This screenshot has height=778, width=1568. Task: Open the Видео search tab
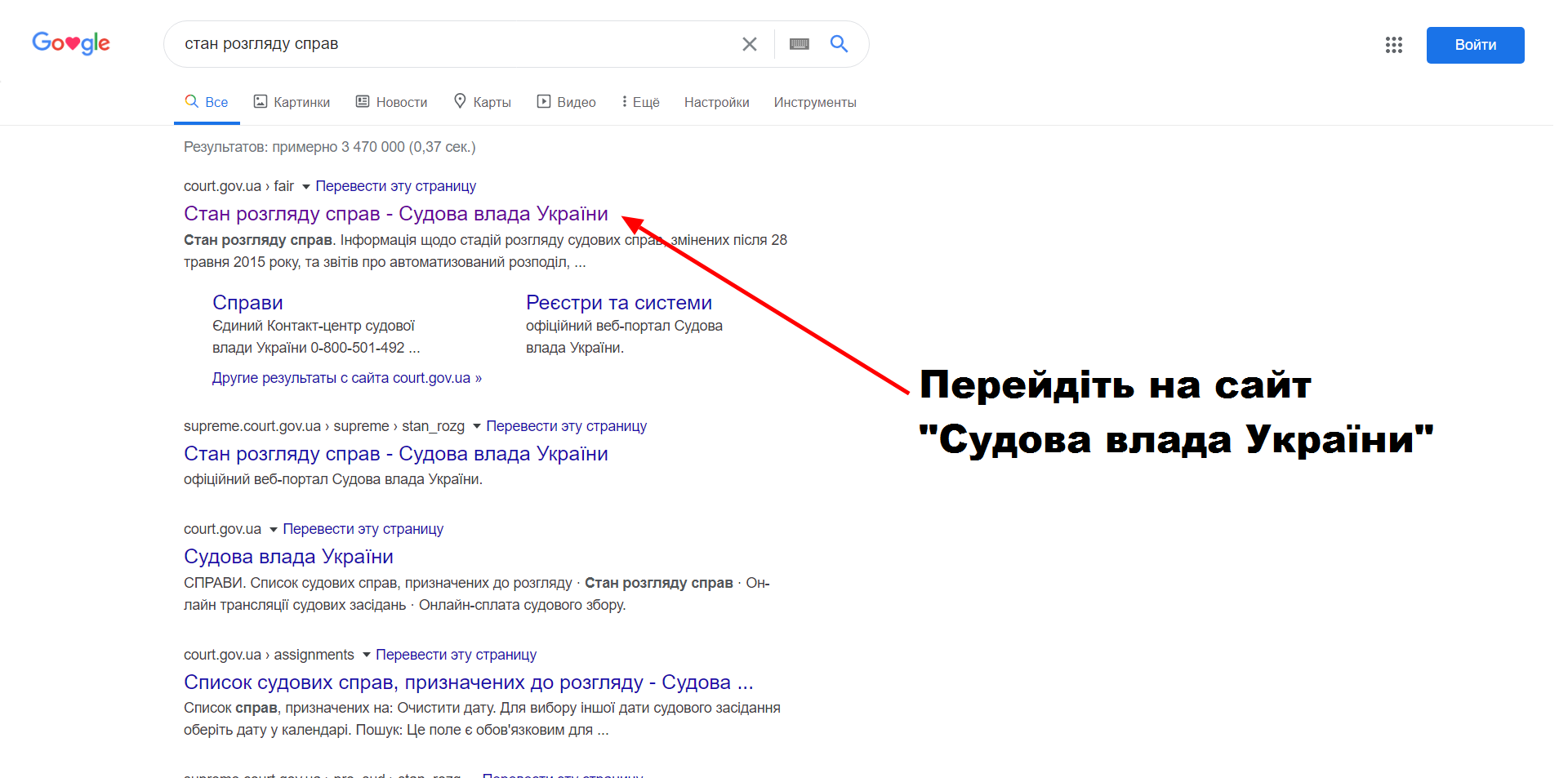point(566,102)
